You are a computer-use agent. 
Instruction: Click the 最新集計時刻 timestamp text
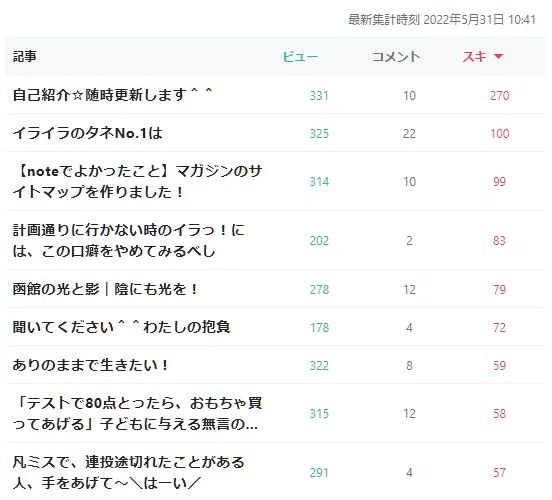[x=442, y=20]
